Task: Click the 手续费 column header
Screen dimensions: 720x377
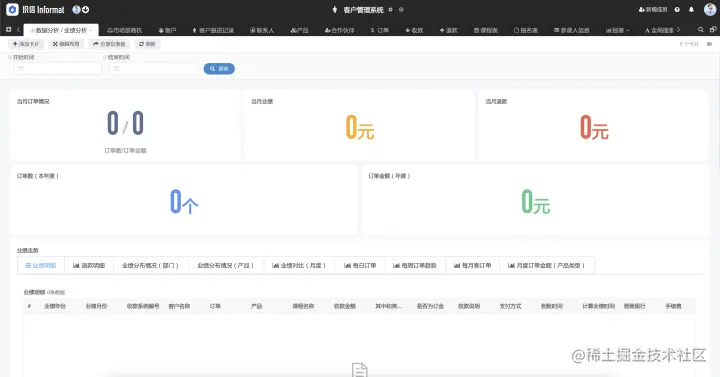Action: [673, 306]
